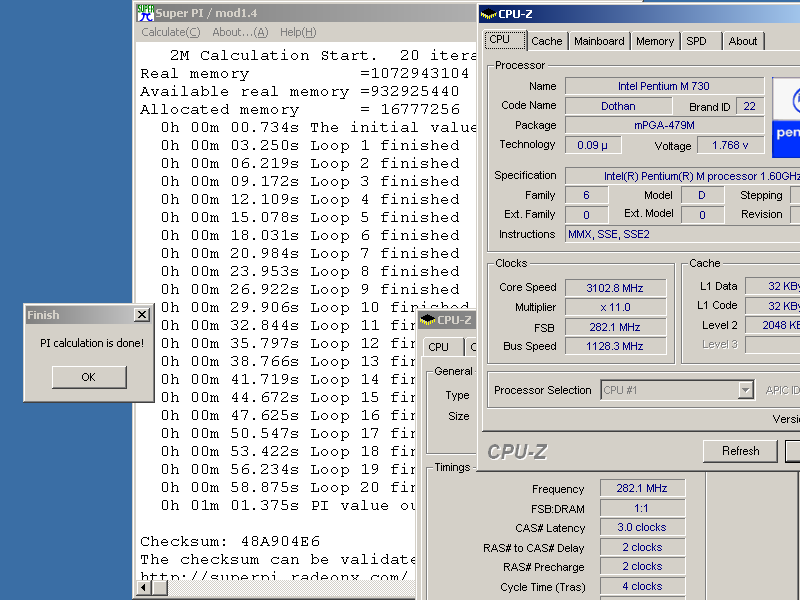Image resolution: width=800 pixels, height=600 pixels.
Task: Select CPU tab in background CPU-Z window
Action: click(443, 346)
